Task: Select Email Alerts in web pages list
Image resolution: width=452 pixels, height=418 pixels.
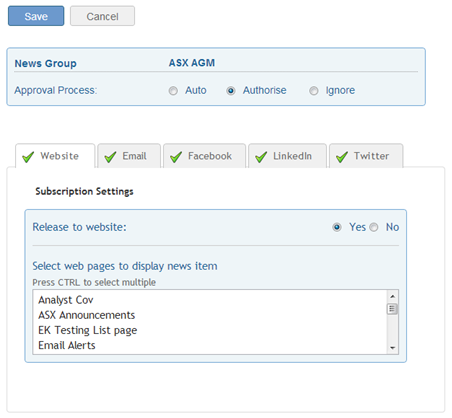Action: tap(67, 345)
